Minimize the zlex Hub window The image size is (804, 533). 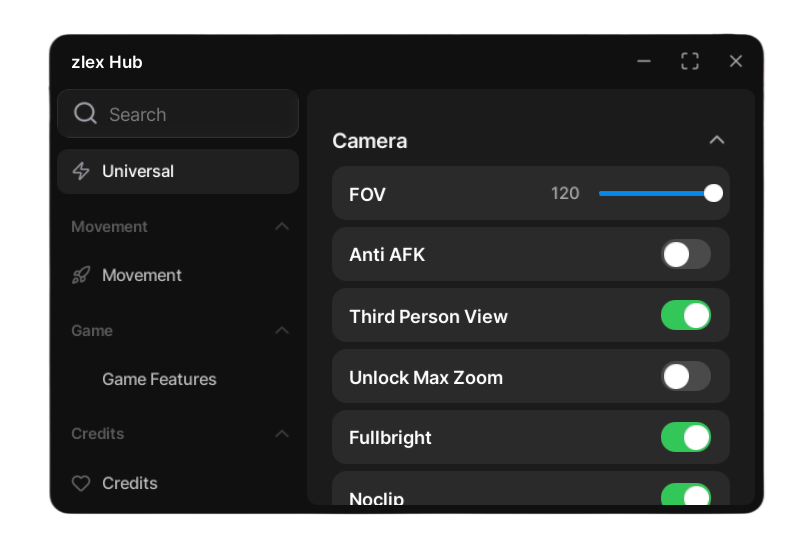[644, 61]
